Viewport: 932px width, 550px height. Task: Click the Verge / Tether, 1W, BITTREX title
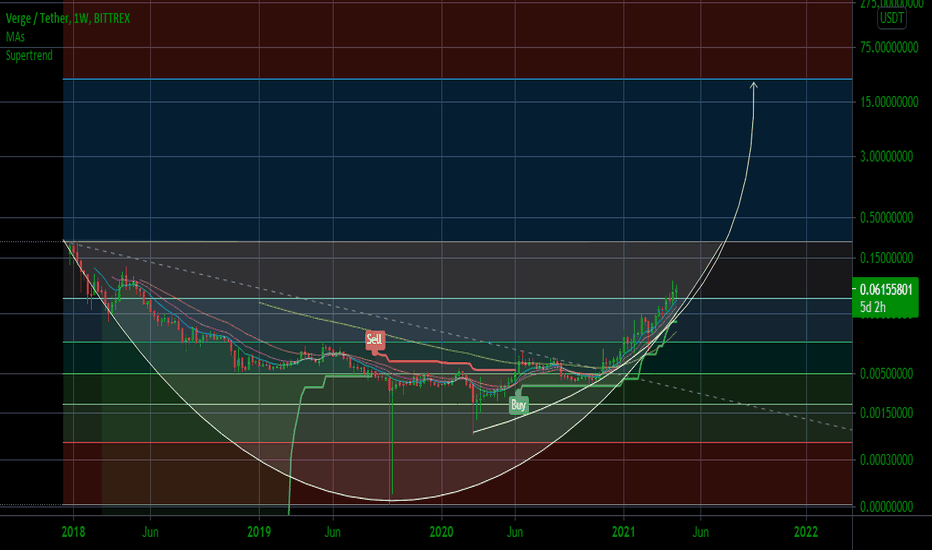[x=68, y=18]
